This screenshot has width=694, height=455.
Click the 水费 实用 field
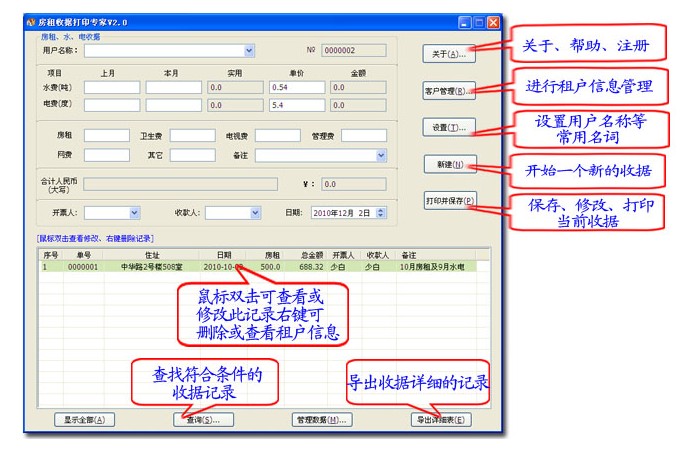click(x=235, y=88)
